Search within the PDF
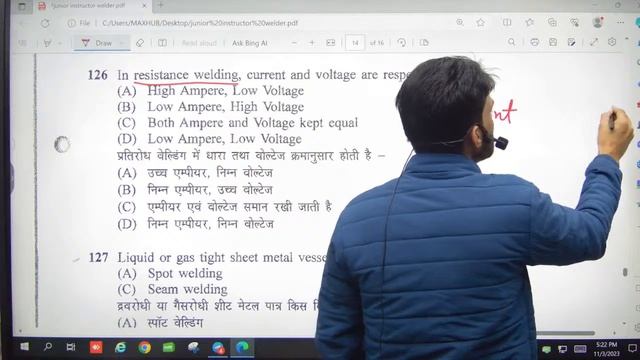Viewport: 640px width, 360px height. 511,42
